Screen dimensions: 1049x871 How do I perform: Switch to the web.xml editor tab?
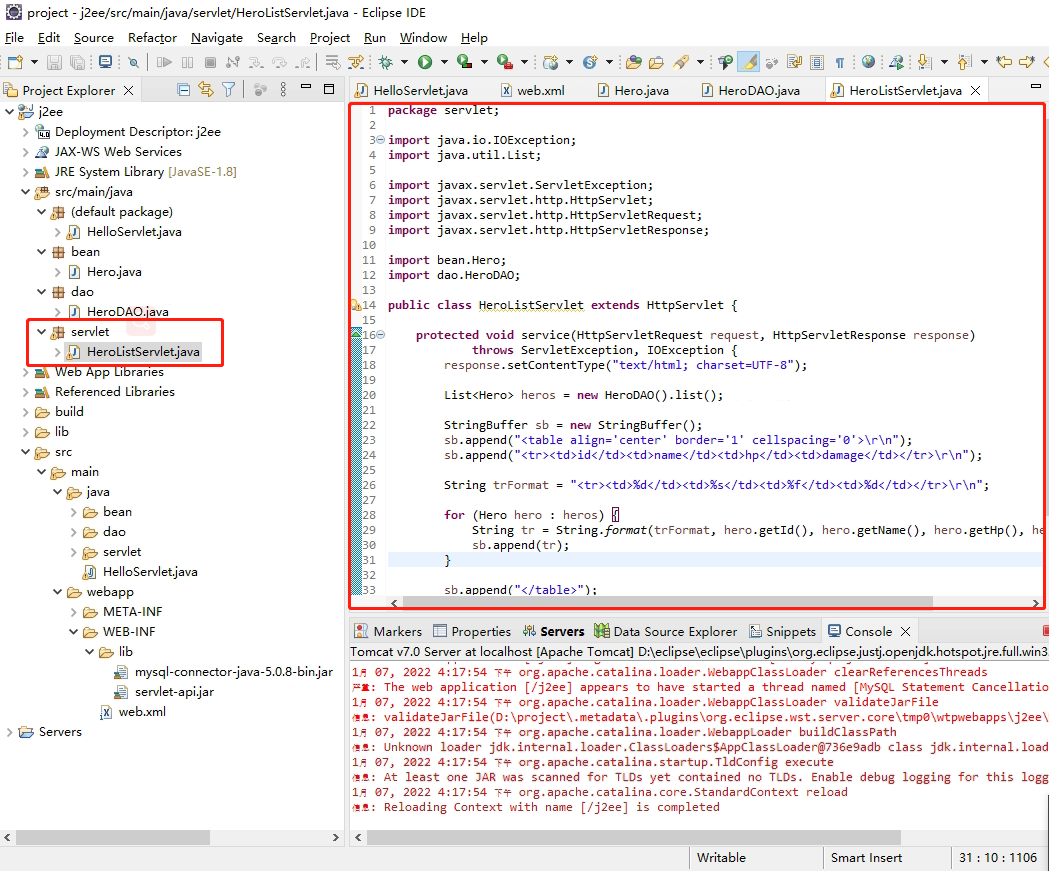coord(533,90)
